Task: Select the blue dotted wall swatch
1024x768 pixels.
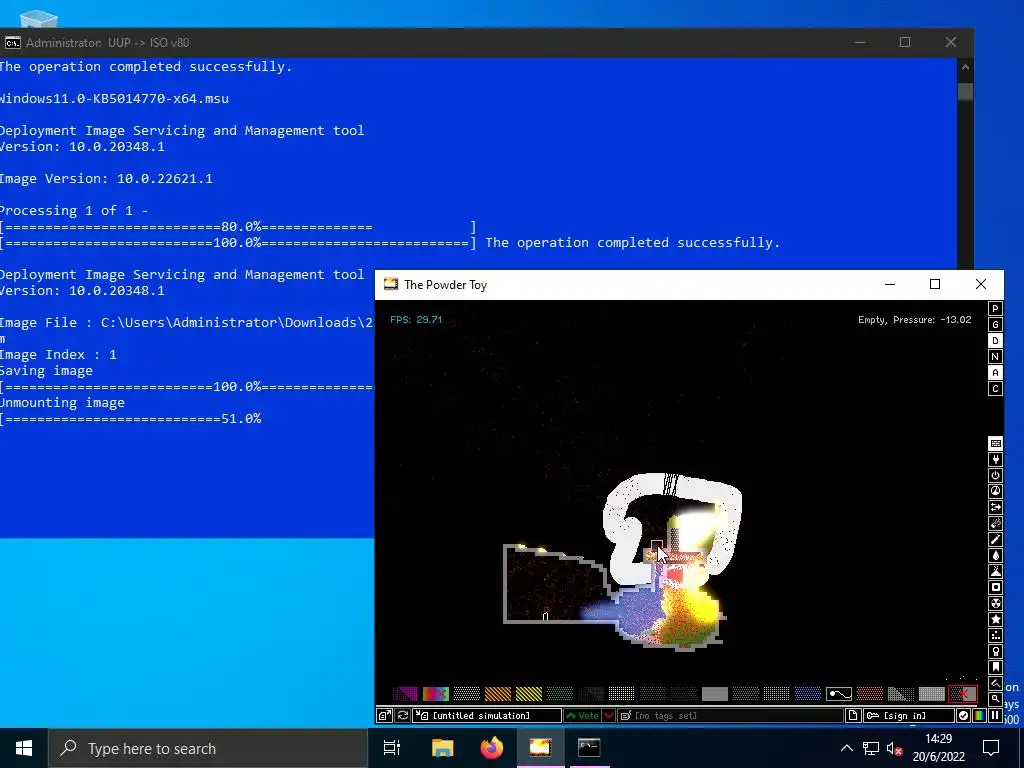Action: click(807, 694)
